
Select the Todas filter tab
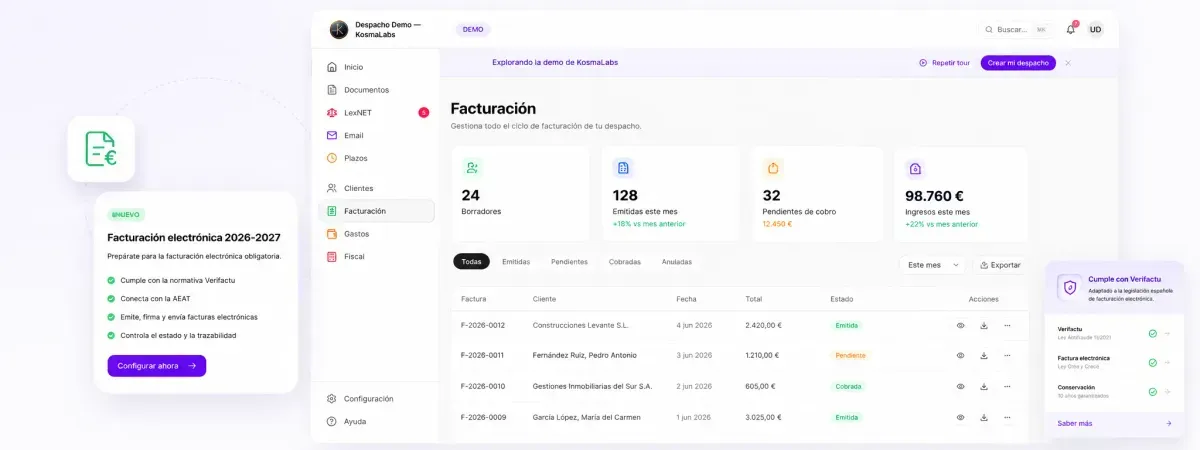[x=471, y=262]
